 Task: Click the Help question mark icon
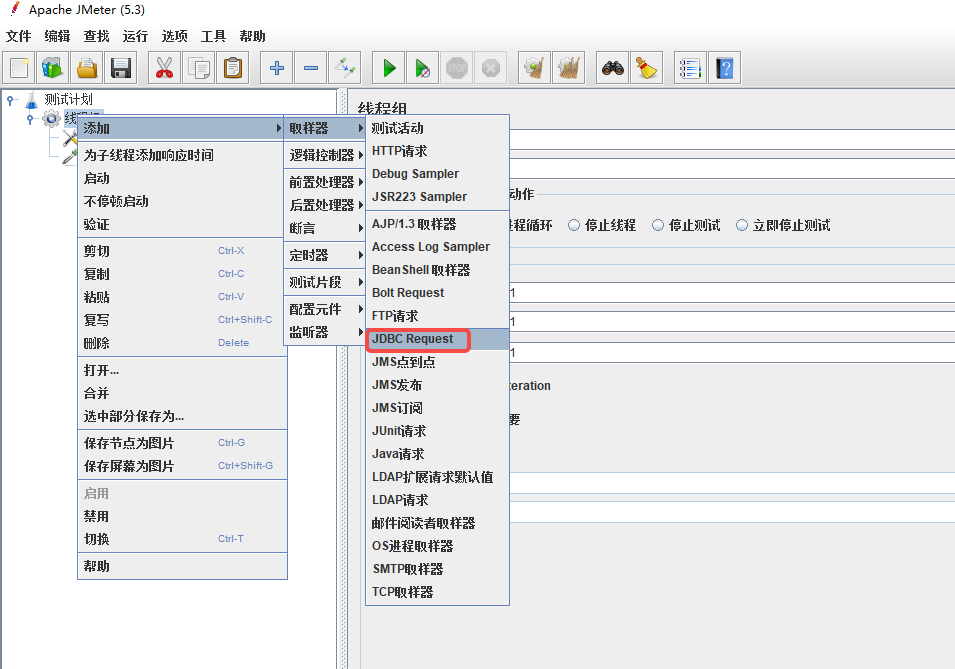click(725, 68)
